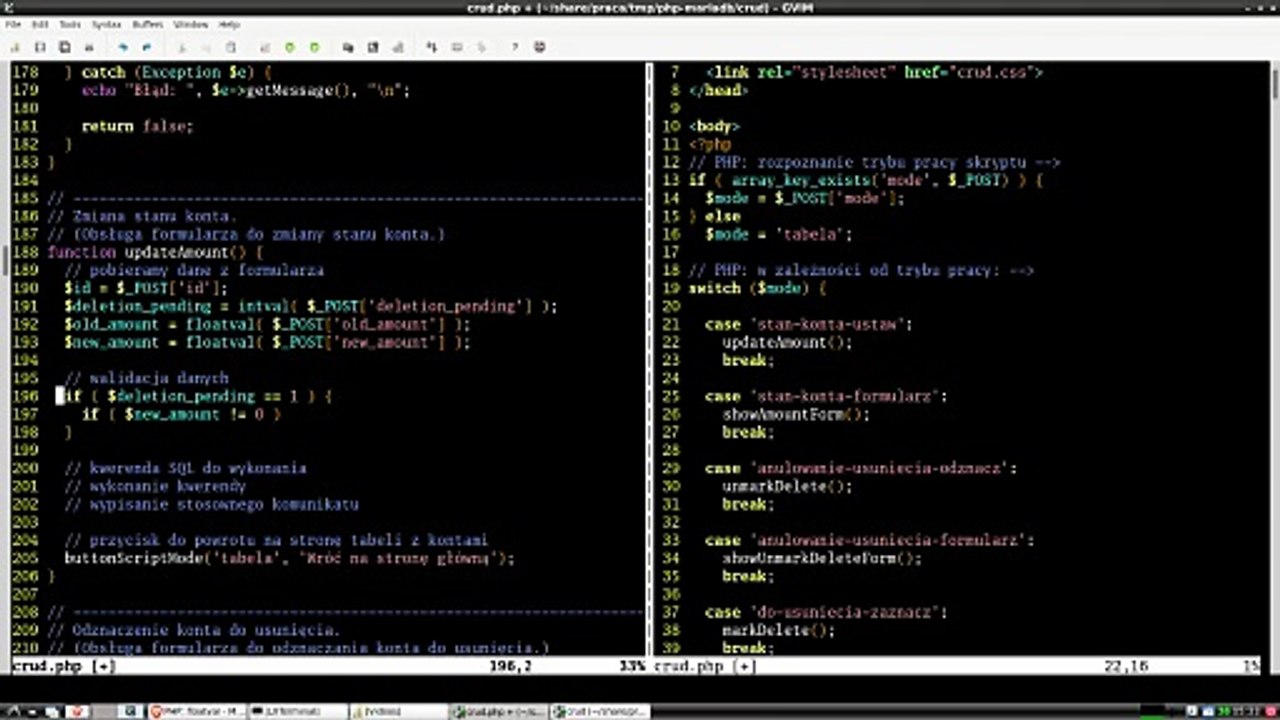Viewport: 1280px width, 720px height.
Task: Open the Help menu
Action: [x=229, y=24]
